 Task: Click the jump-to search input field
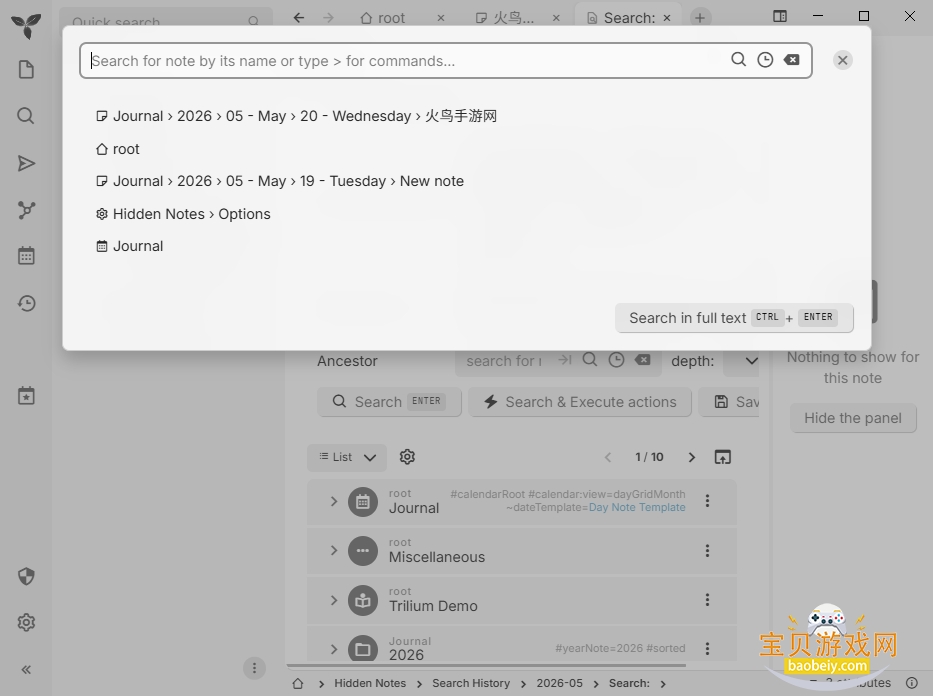(405, 61)
